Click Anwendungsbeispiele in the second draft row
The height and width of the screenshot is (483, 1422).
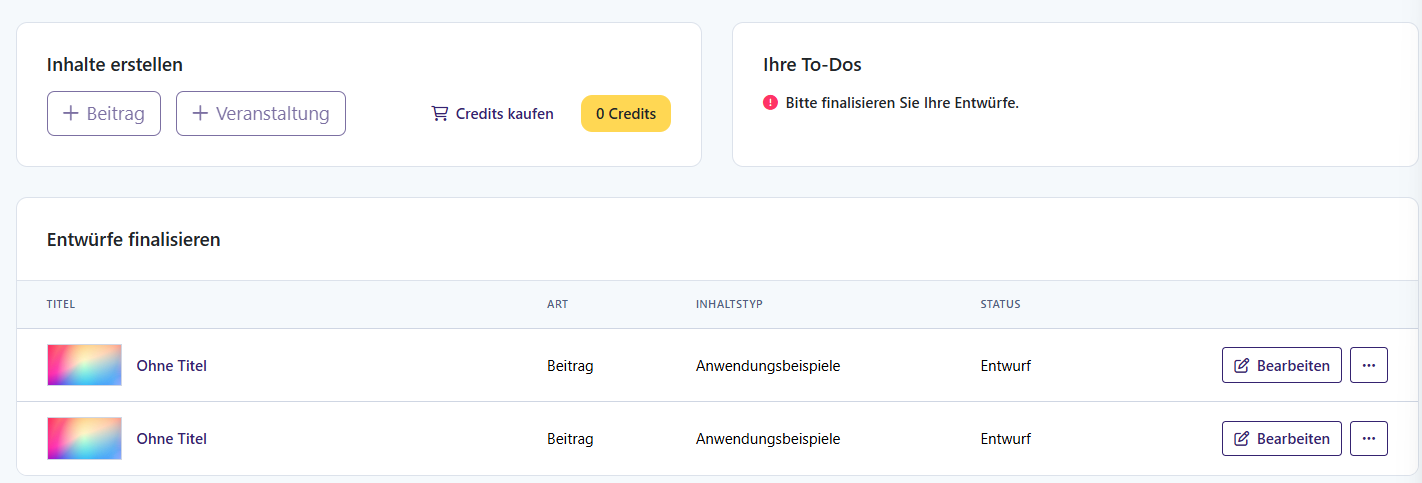tap(767, 439)
